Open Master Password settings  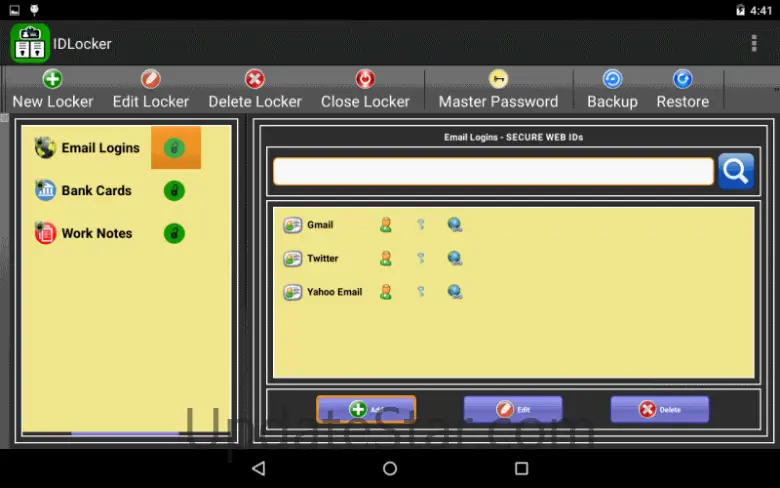pyautogui.click(x=498, y=90)
